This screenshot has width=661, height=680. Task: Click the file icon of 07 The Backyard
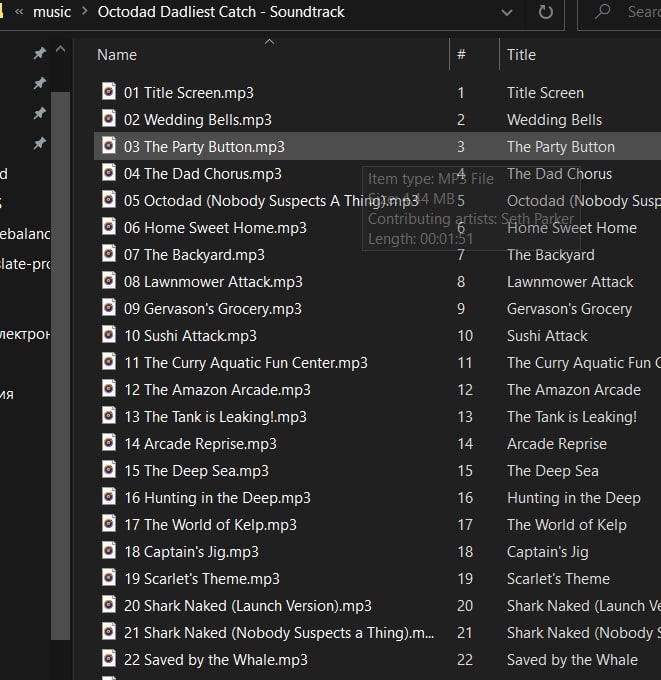[x=109, y=253]
